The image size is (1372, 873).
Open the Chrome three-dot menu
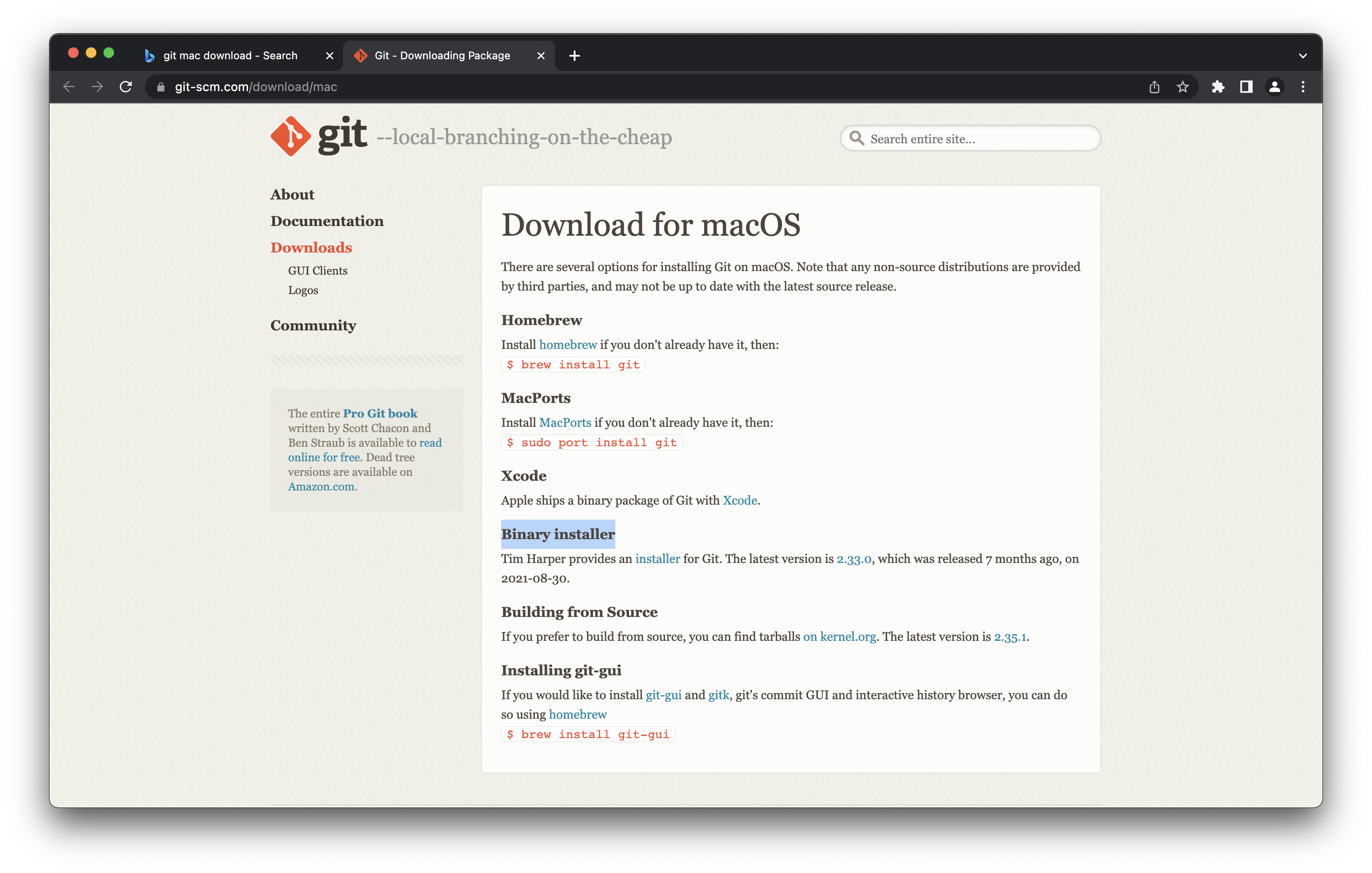pos(1303,87)
